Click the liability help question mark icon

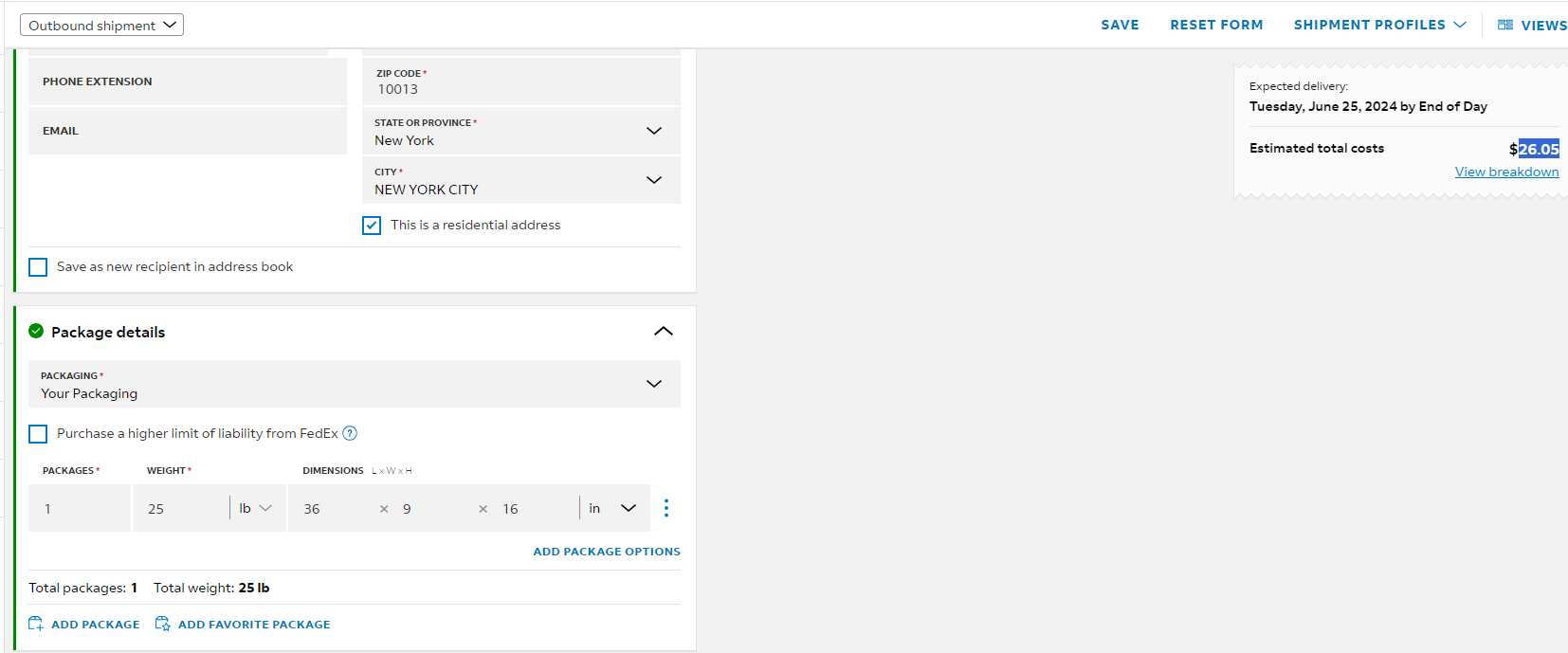point(350,433)
